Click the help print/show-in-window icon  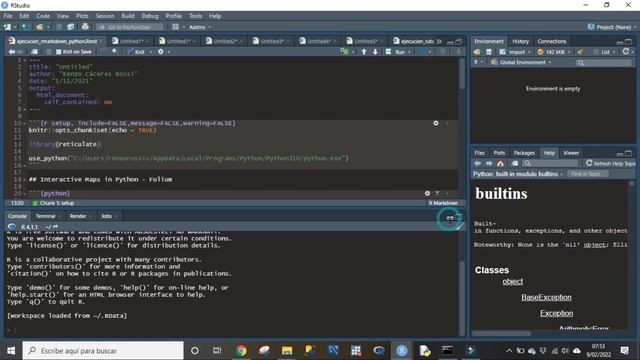pyautogui.click(x=514, y=163)
